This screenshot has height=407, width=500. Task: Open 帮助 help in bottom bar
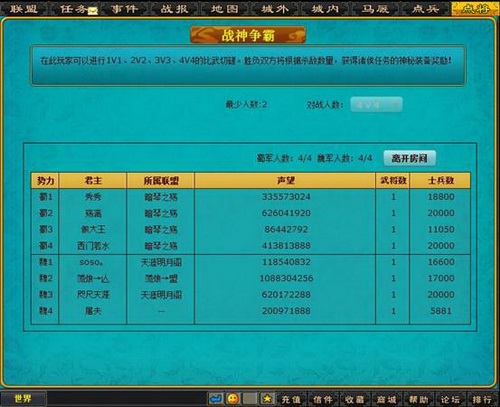pyautogui.click(x=419, y=399)
